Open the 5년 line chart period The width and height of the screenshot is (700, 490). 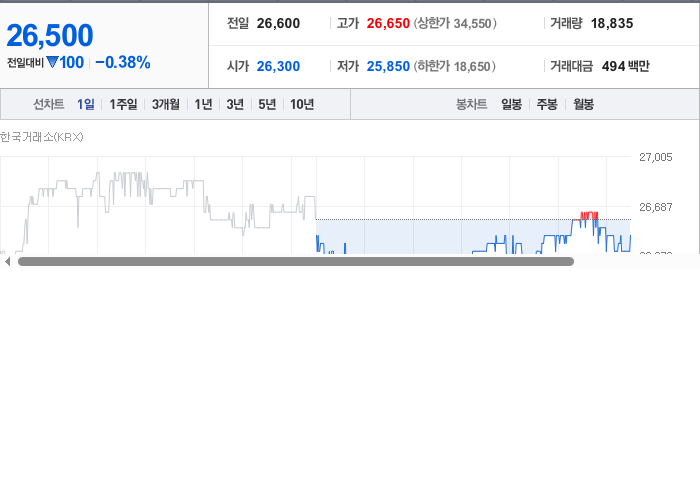coord(267,104)
